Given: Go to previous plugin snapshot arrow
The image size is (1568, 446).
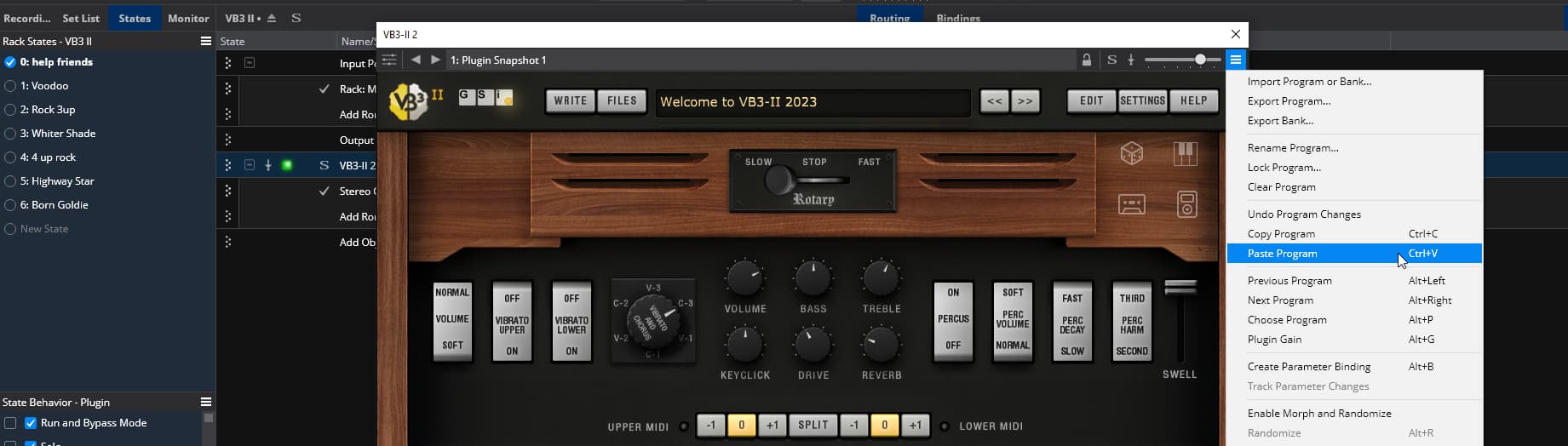Looking at the screenshot, I should click(416, 60).
